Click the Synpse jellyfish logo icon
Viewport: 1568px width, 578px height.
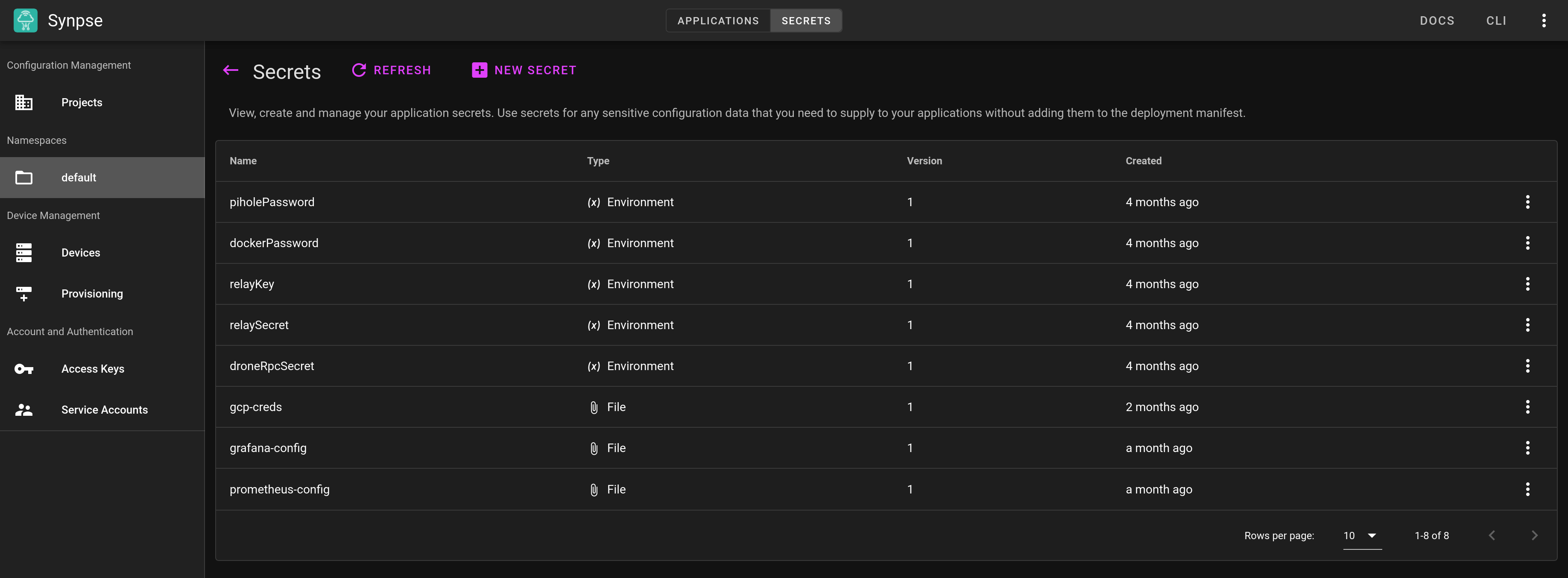(25, 20)
